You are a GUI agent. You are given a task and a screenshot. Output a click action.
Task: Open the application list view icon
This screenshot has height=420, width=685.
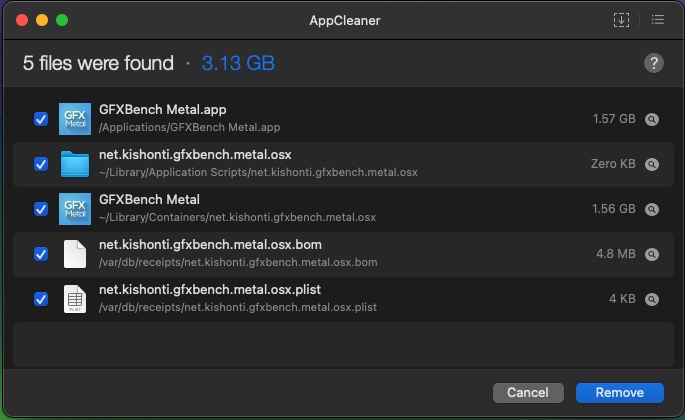pyautogui.click(x=657, y=19)
